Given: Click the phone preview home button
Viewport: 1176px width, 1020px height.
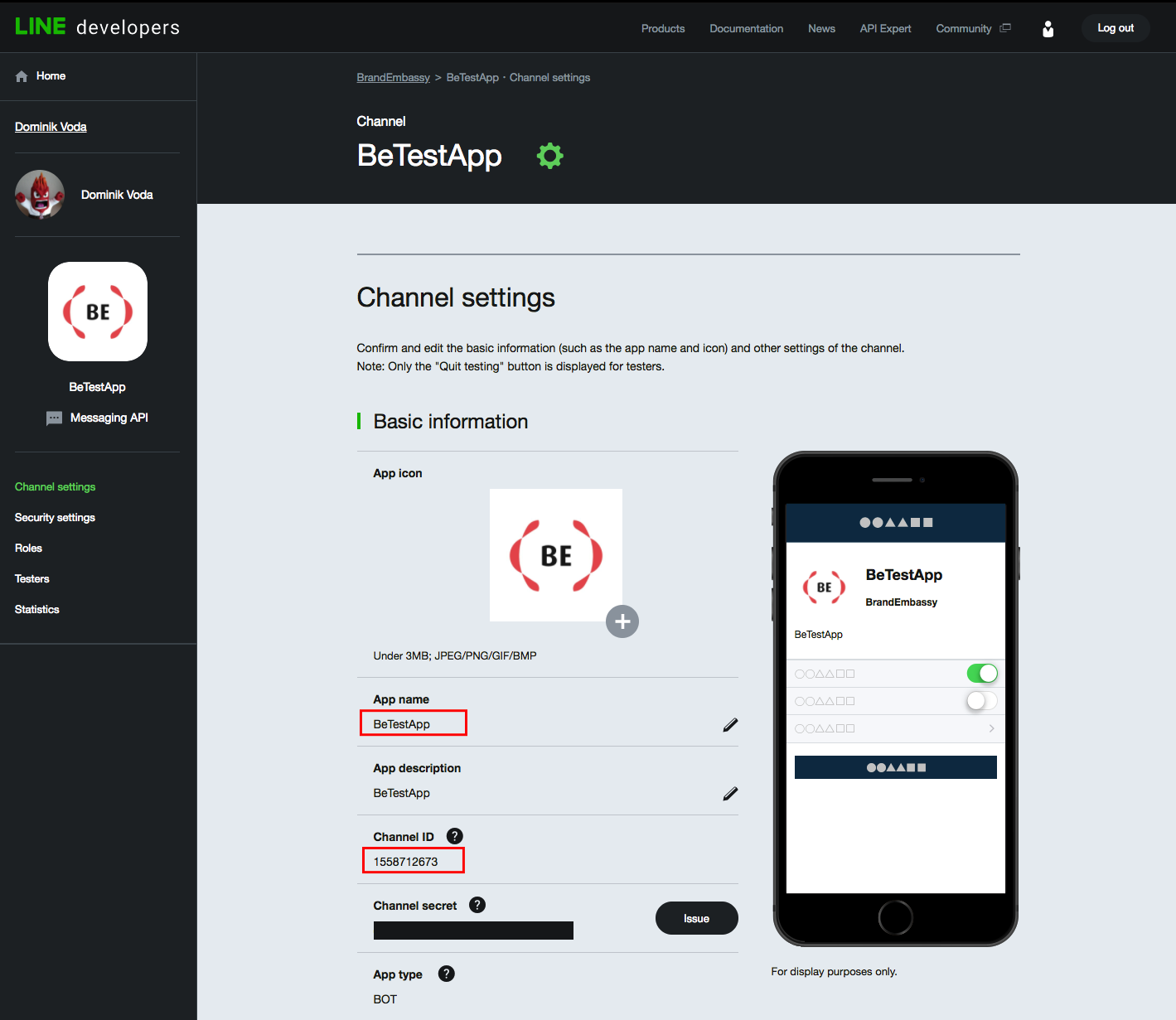Looking at the screenshot, I should coord(895,917).
